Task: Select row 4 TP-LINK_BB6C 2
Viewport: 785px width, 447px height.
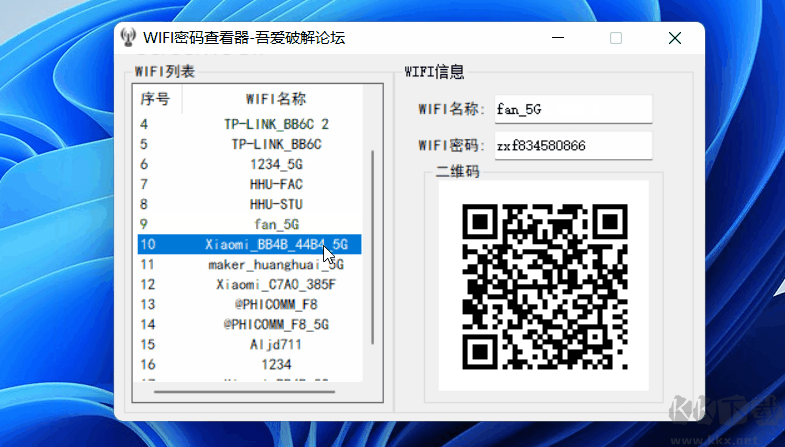Action: (249, 124)
